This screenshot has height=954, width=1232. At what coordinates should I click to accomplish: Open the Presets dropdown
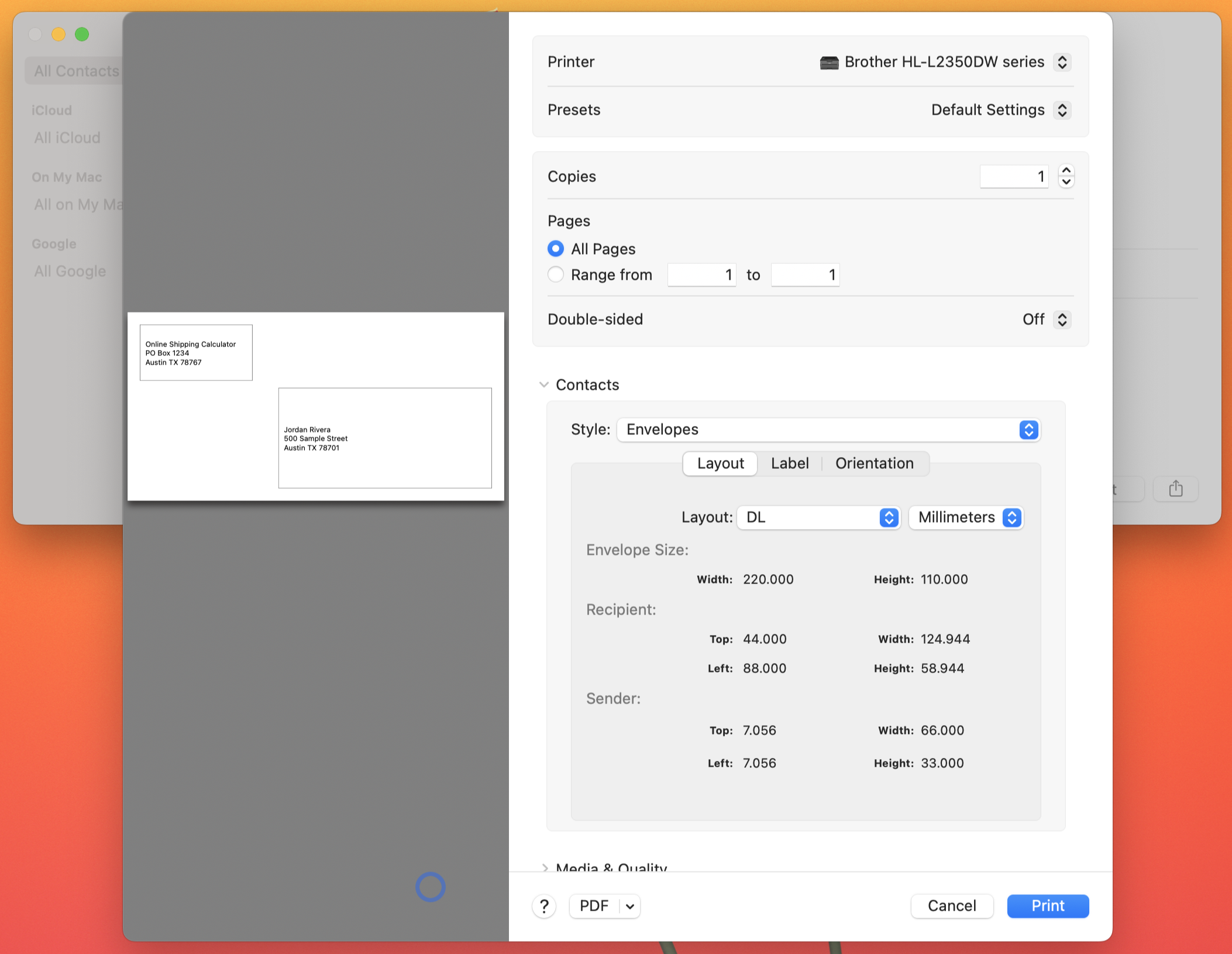[x=1062, y=110]
